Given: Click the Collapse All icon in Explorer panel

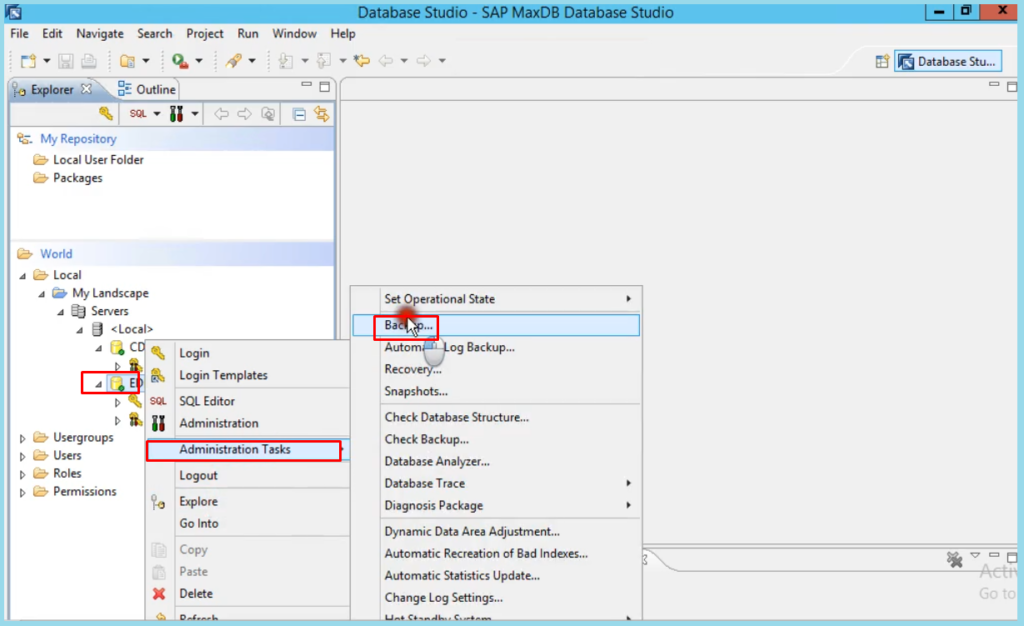Looking at the screenshot, I should 298,113.
